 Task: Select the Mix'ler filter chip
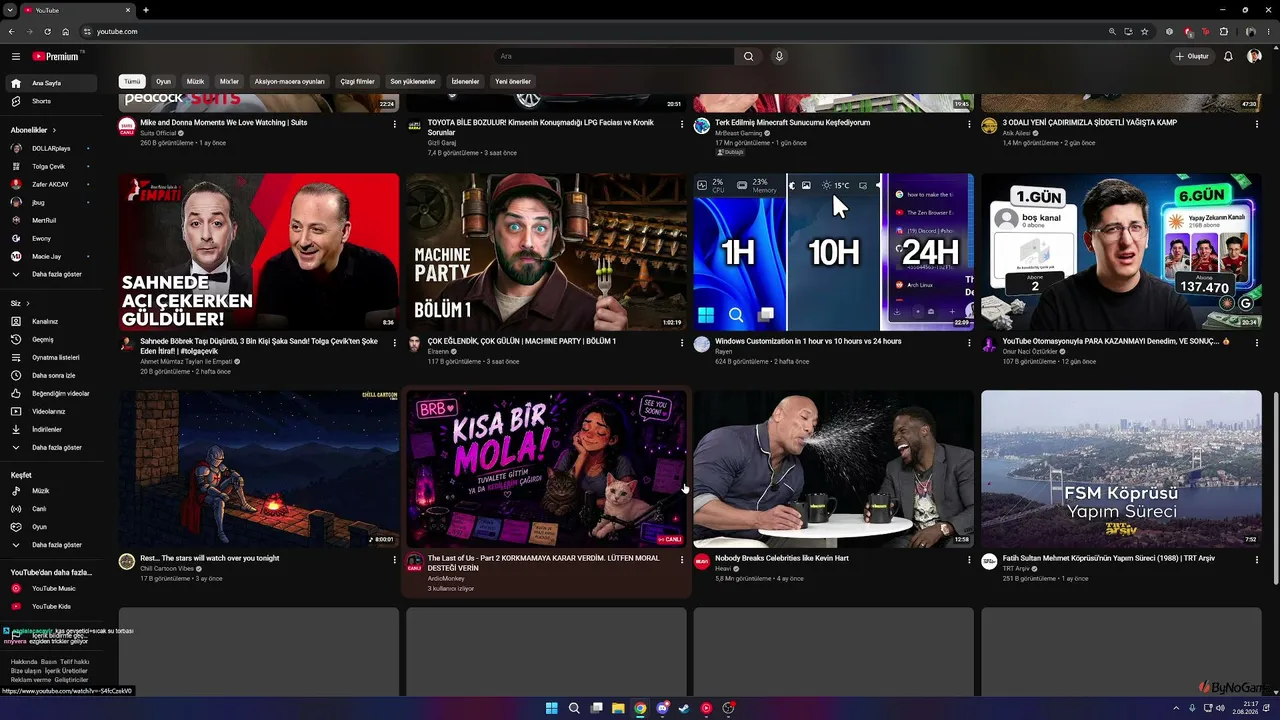pyautogui.click(x=229, y=81)
